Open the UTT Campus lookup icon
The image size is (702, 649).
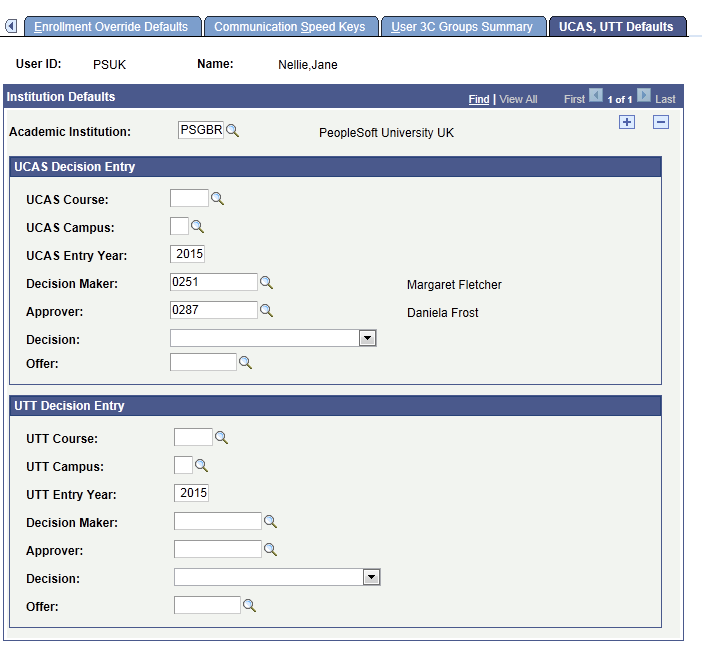pyautogui.click(x=201, y=465)
